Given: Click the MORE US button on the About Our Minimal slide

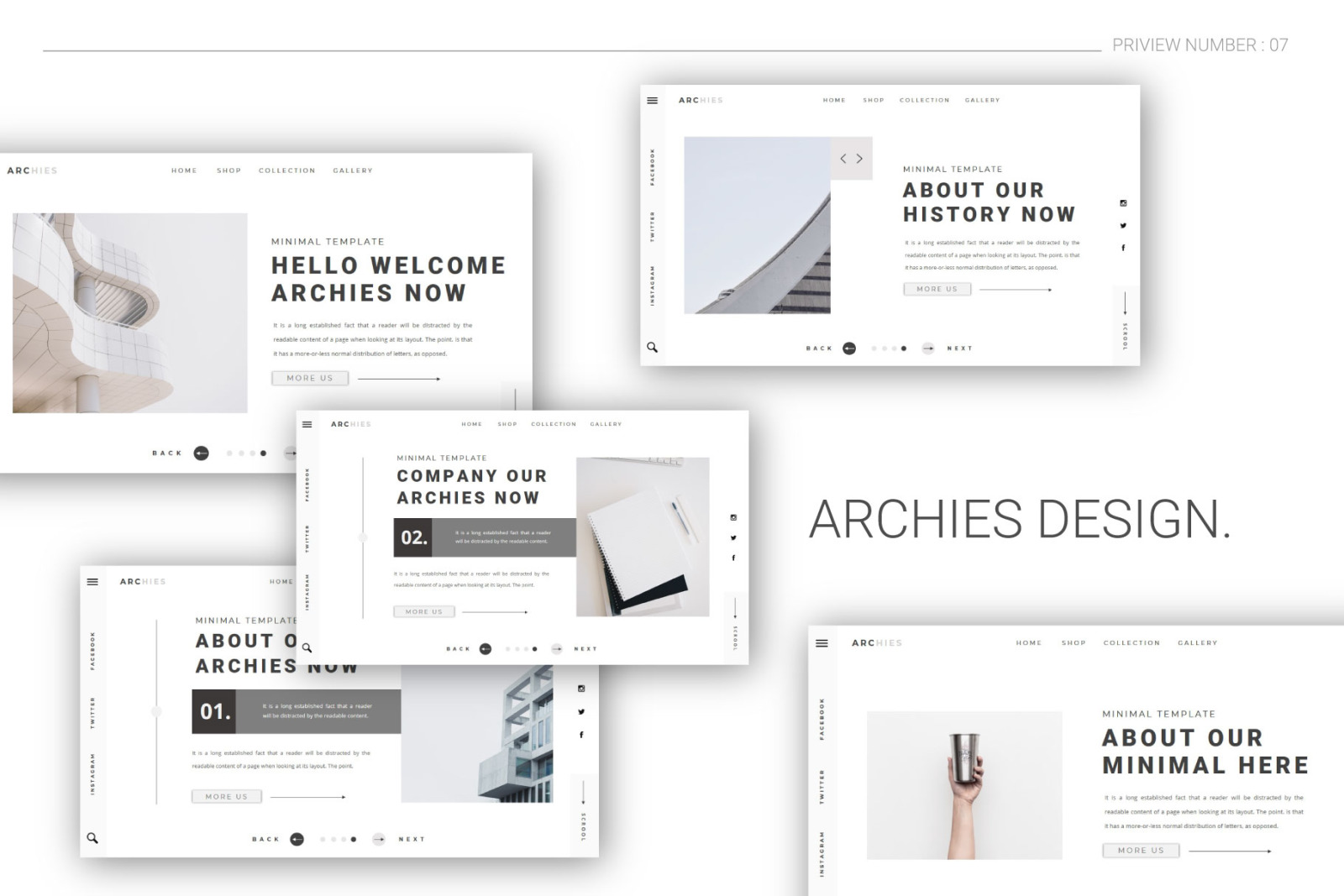Looking at the screenshot, I should 1141,851.
